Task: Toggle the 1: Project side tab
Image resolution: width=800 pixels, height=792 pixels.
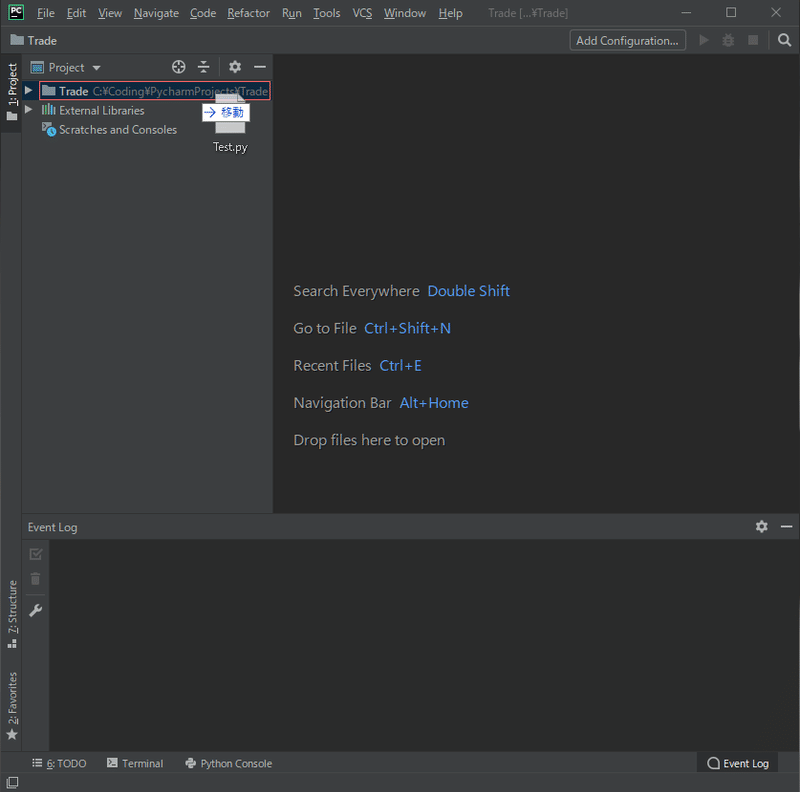Action: [12, 92]
